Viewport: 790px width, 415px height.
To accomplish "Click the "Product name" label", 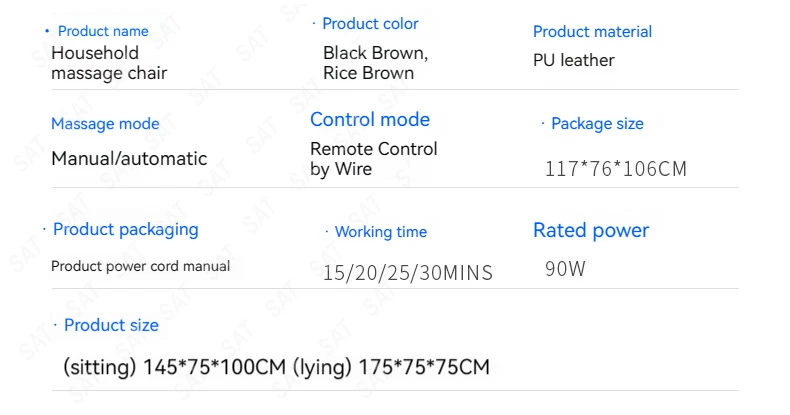I will coord(103,31).
